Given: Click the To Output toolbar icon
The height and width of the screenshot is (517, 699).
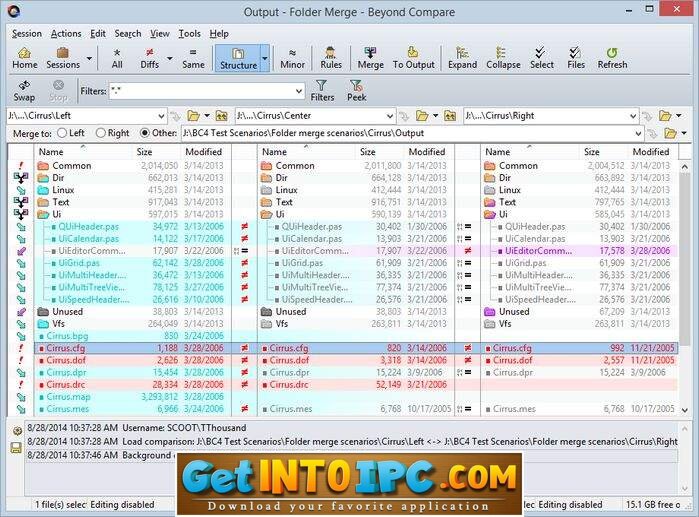Looking at the screenshot, I should (413, 58).
